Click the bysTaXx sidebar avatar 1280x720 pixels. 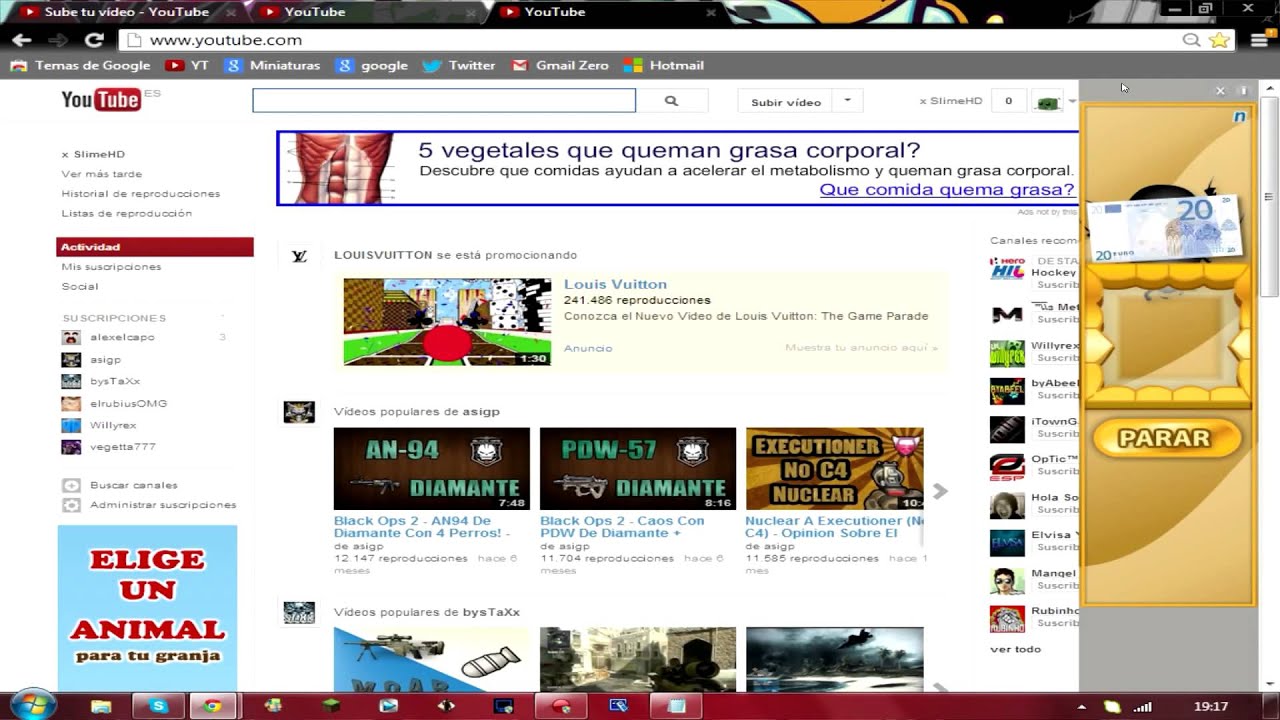(71, 381)
